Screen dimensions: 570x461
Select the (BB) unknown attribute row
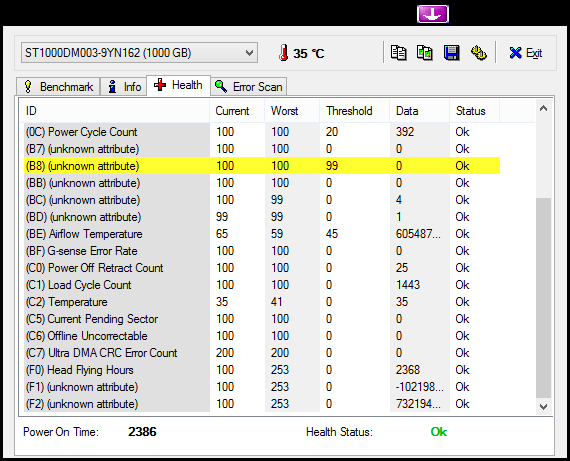click(x=262, y=183)
